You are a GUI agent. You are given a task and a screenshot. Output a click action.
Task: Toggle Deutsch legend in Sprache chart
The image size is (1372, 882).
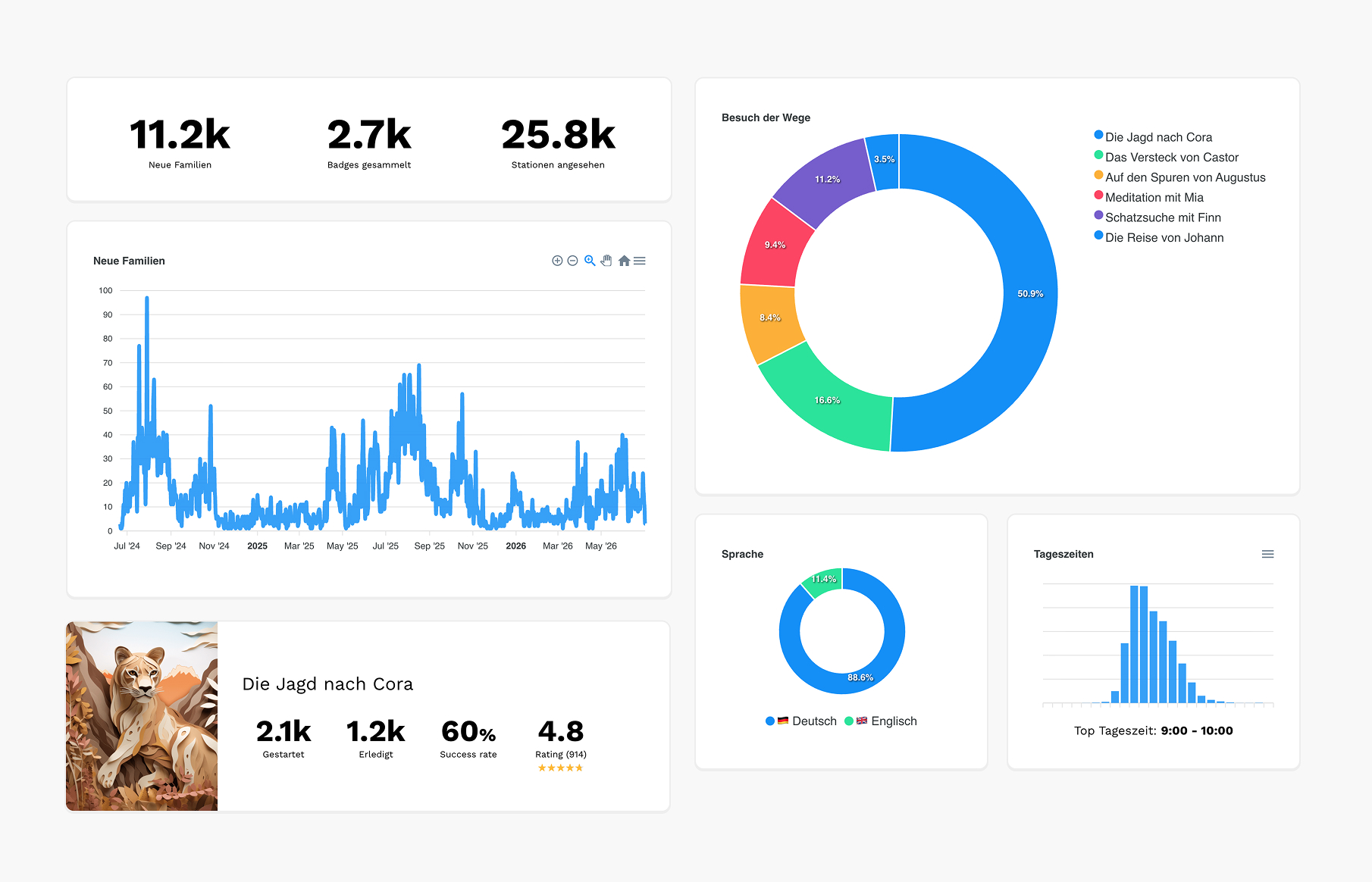[801, 721]
